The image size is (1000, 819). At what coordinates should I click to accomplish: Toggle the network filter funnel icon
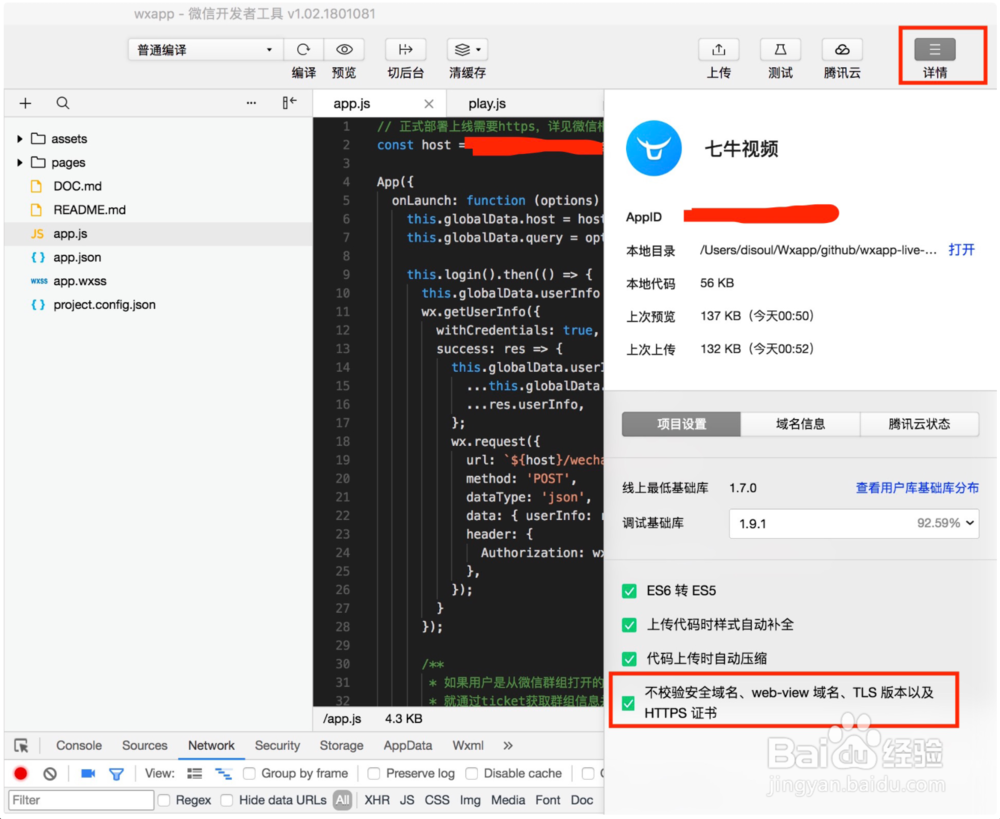pos(116,774)
